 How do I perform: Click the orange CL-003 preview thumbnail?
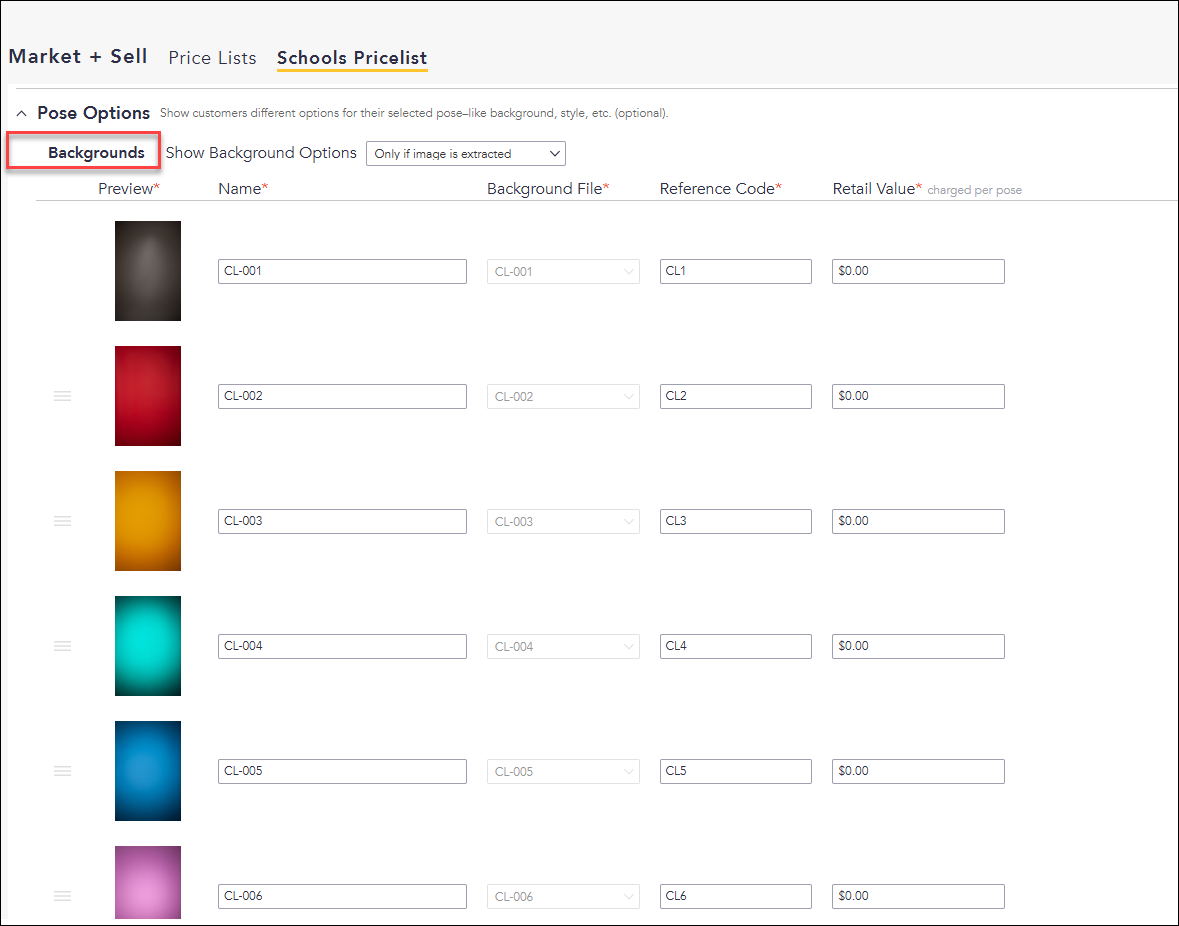click(148, 521)
